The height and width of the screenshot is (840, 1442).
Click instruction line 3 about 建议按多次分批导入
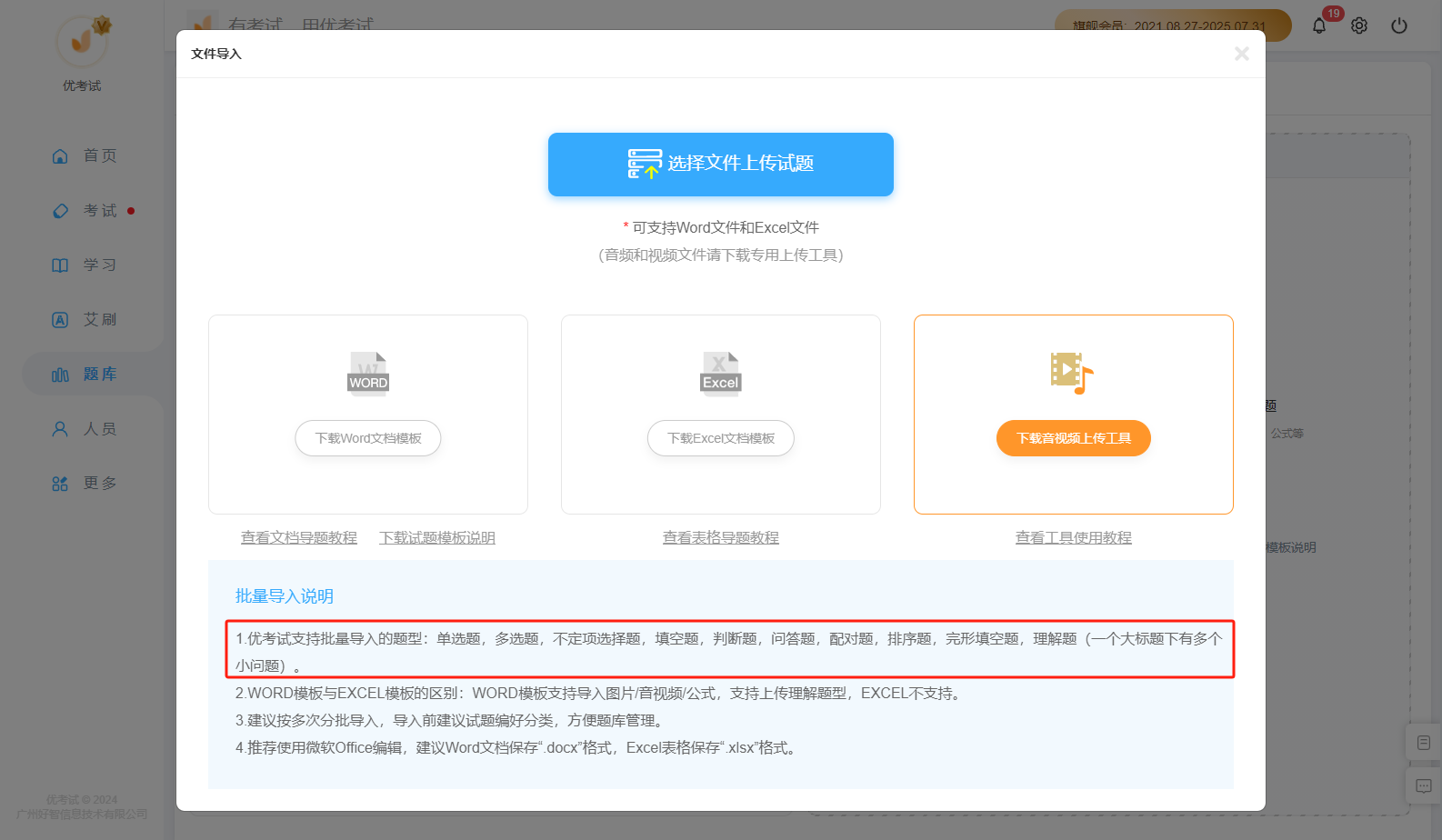[451, 720]
